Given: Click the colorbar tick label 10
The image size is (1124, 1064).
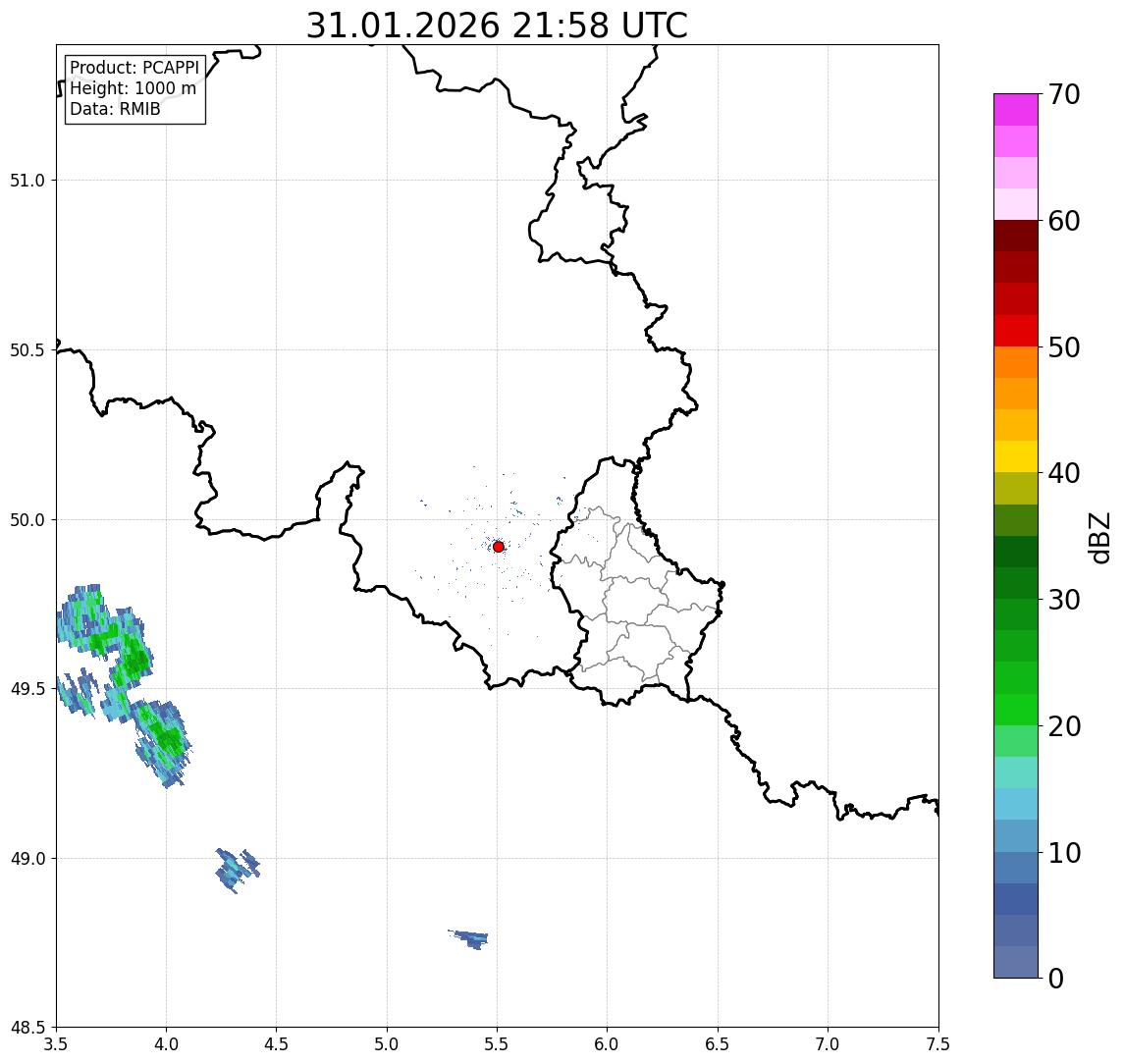Looking at the screenshot, I should pos(1064,853).
